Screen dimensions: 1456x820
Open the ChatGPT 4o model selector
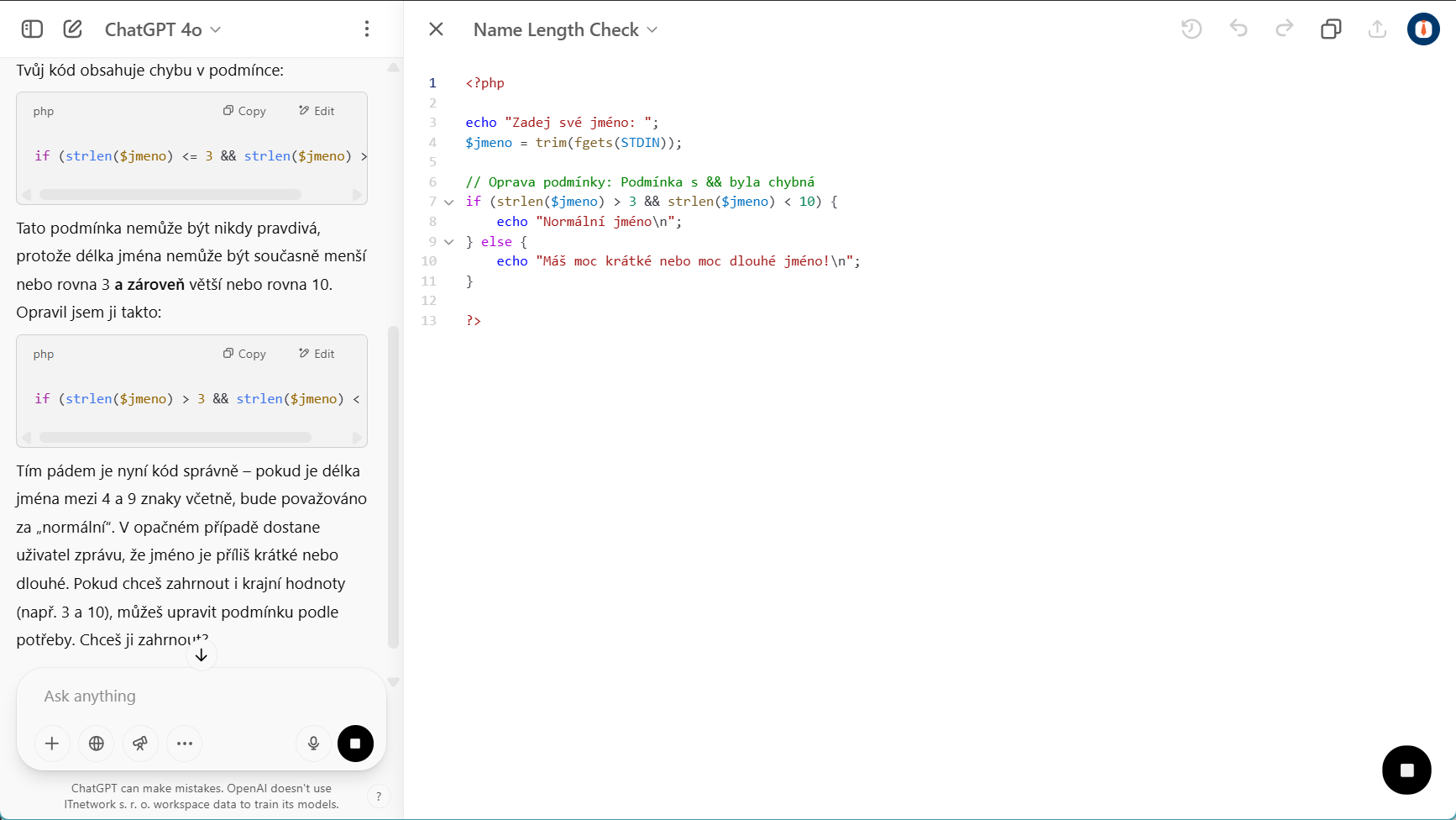163,29
